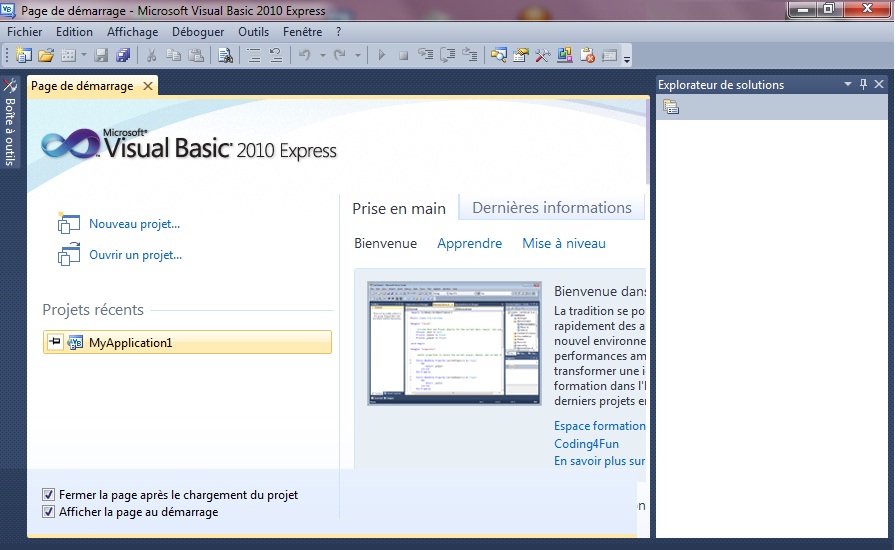Click the New Project toolbar icon

pos(23,55)
